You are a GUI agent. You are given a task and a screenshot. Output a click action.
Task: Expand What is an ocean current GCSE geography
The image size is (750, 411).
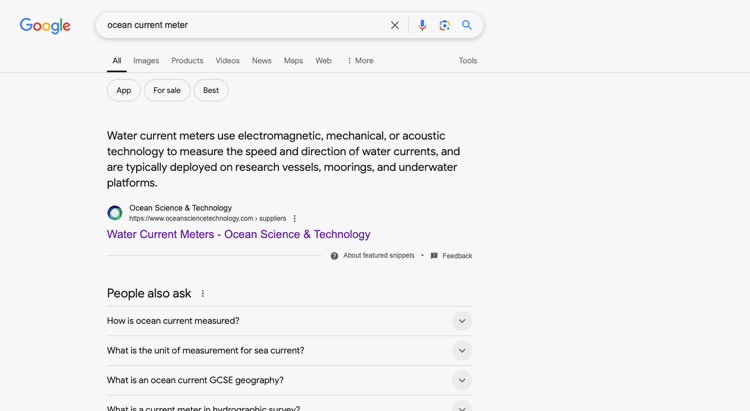289,380
